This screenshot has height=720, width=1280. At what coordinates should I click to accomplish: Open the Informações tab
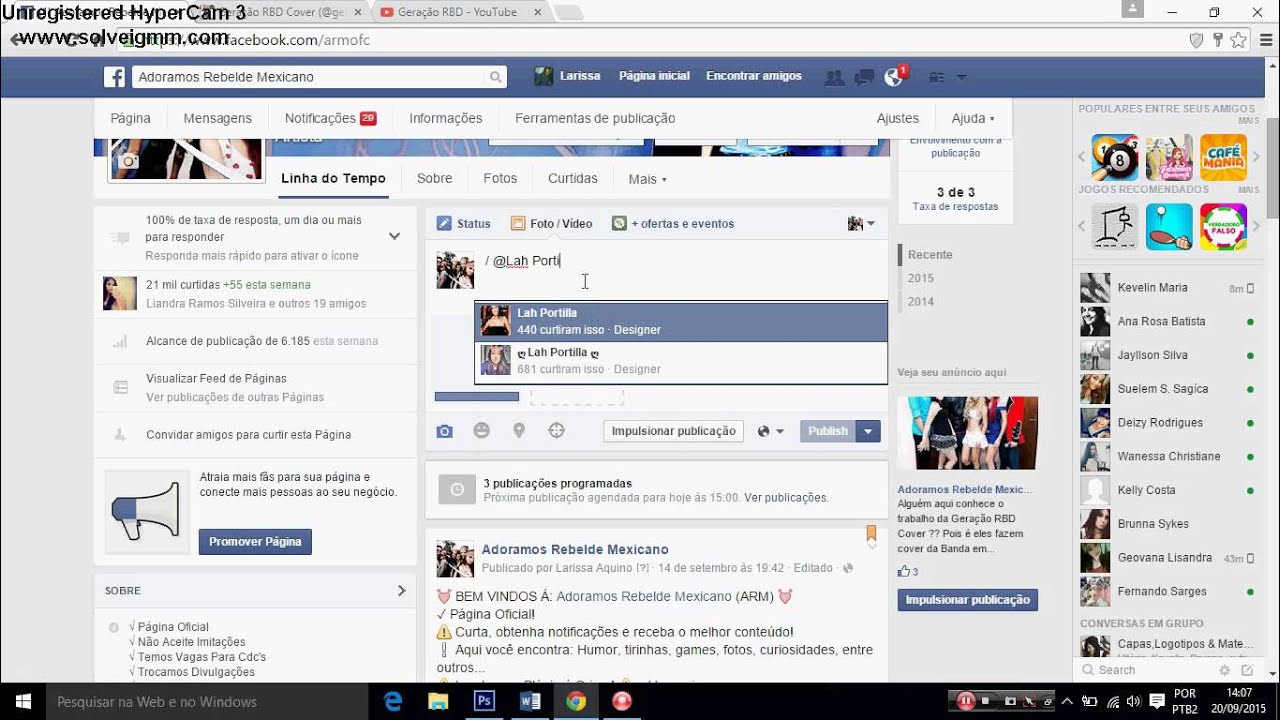[446, 118]
